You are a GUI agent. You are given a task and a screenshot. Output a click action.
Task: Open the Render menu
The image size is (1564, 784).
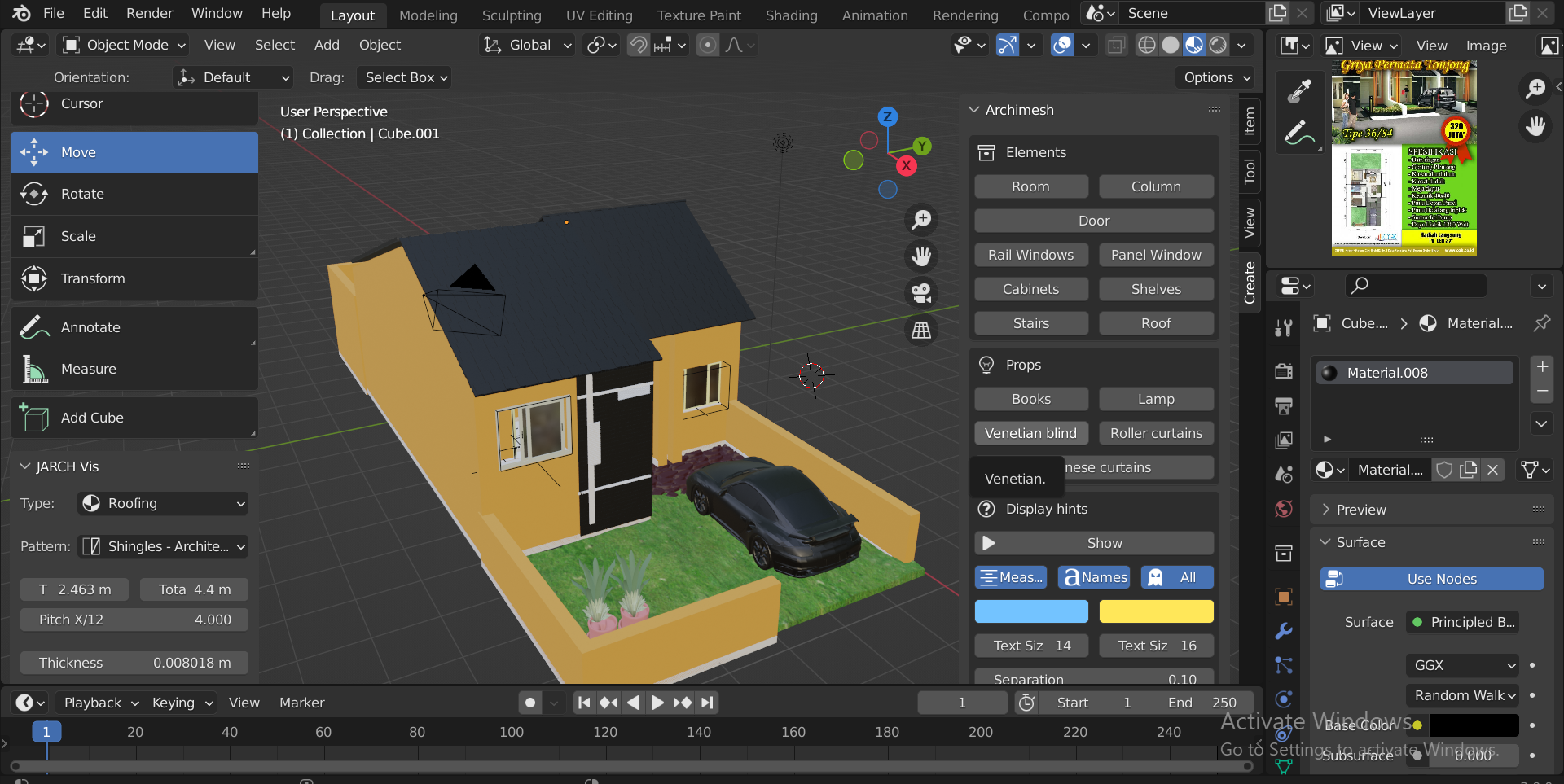[149, 13]
